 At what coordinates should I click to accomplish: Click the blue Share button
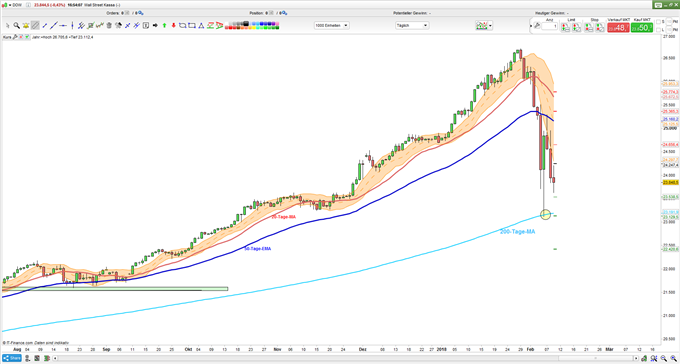[x=11, y=358]
